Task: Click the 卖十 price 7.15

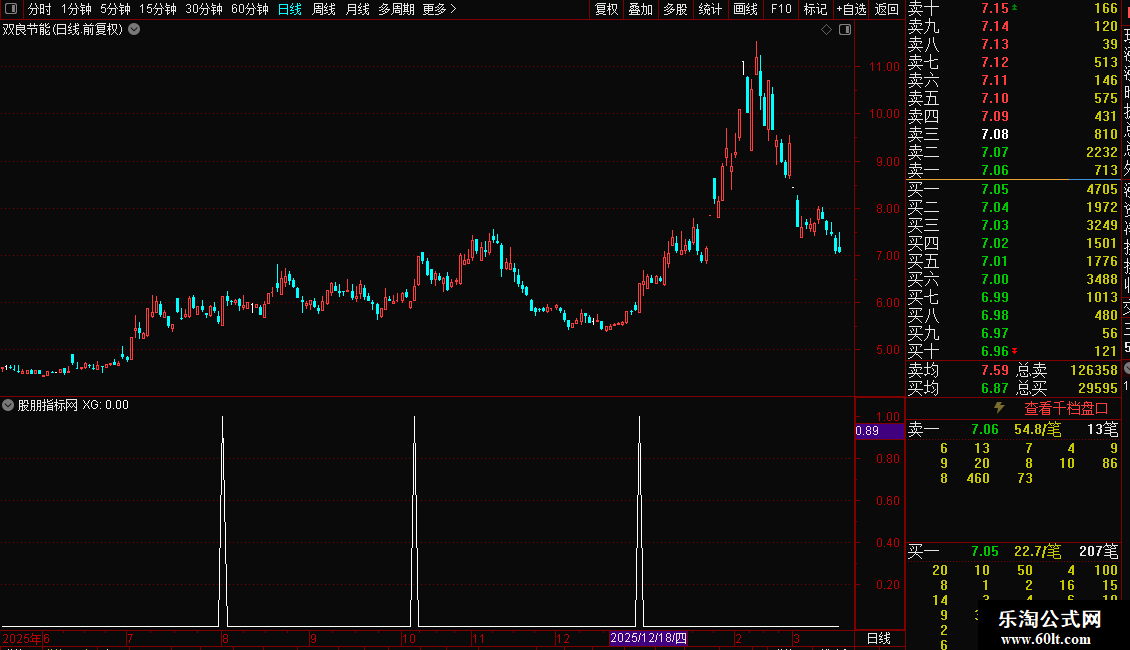Action: pyautogui.click(x=995, y=9)
